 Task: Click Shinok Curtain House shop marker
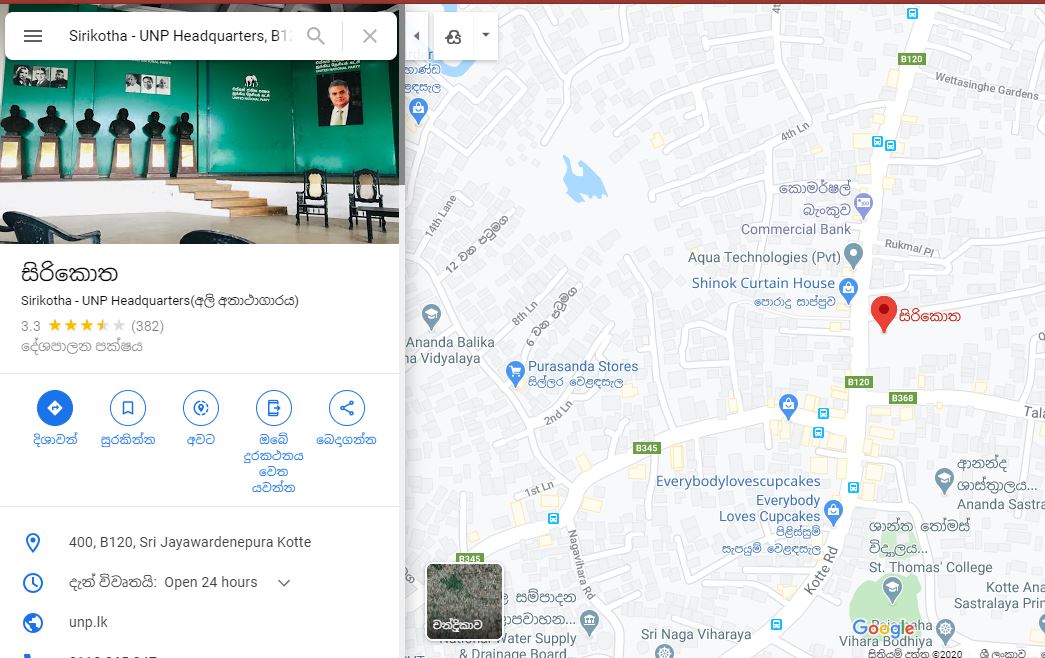click(x=848, y=289)
